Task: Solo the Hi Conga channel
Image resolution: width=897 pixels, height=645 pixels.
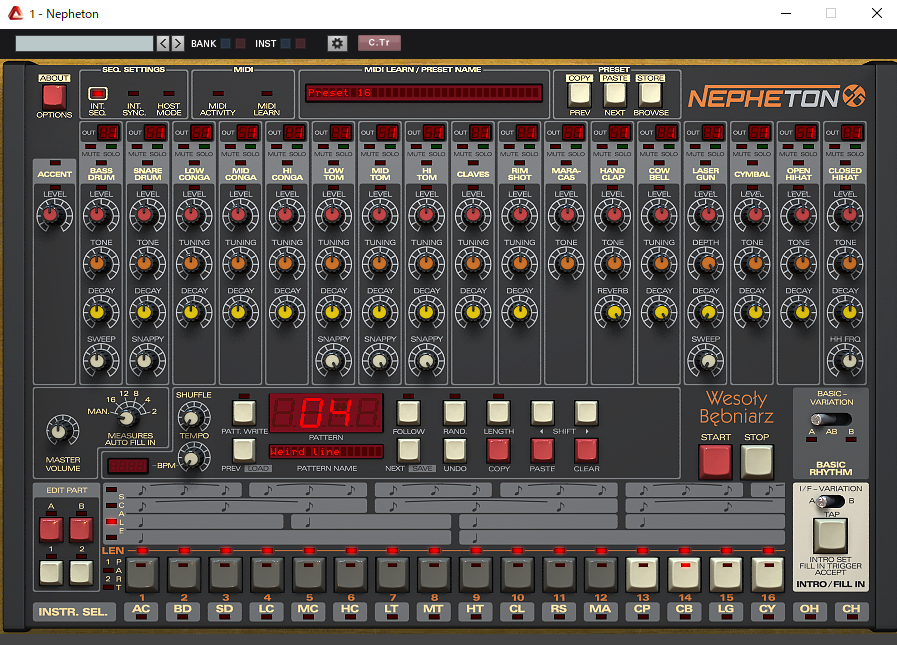Action: point(298,147)
